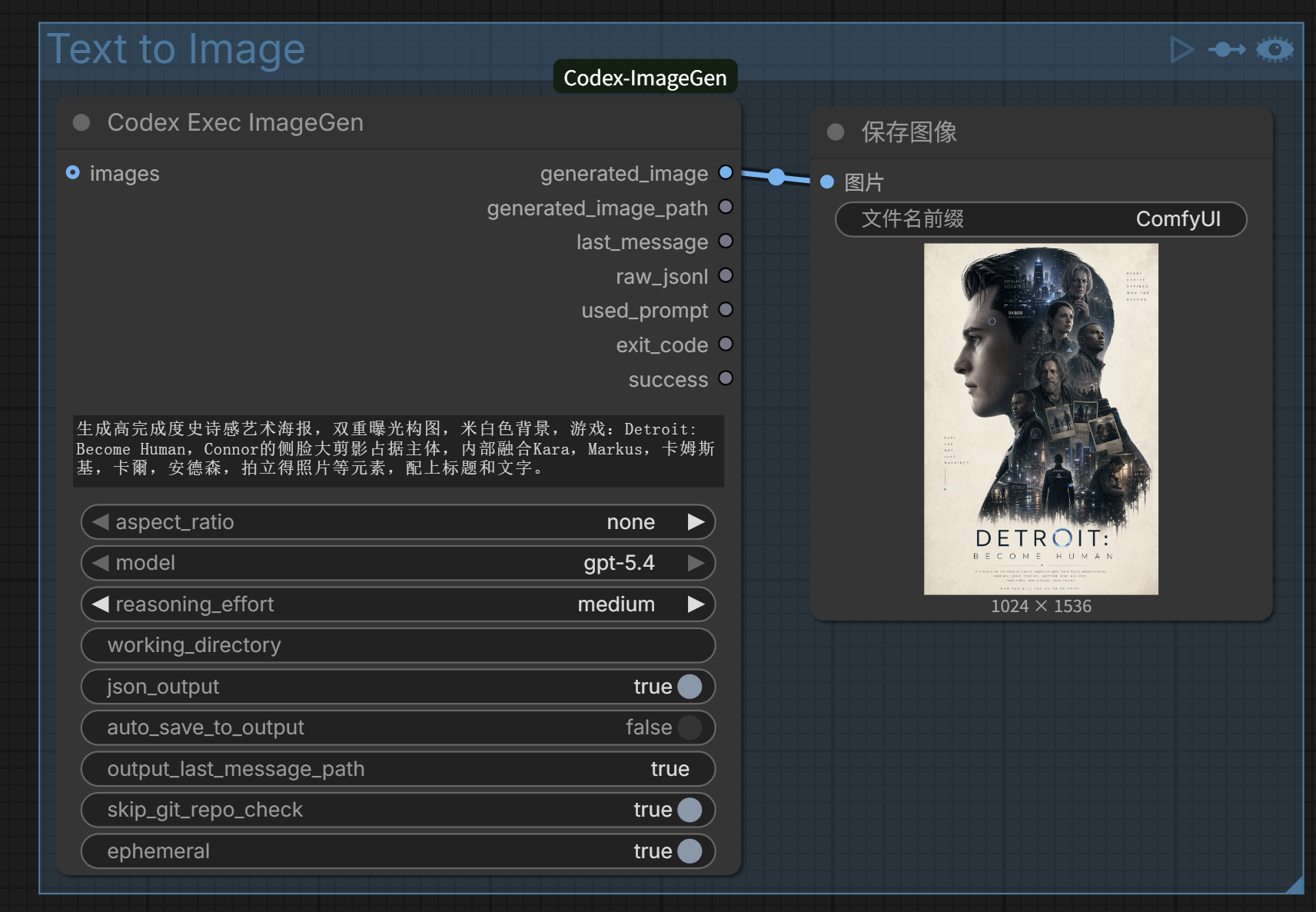The height and width of the screenshot is (912, 1316).
Task: Advance aspect_ratio with right arrow
Action: [x=696, y=522]
